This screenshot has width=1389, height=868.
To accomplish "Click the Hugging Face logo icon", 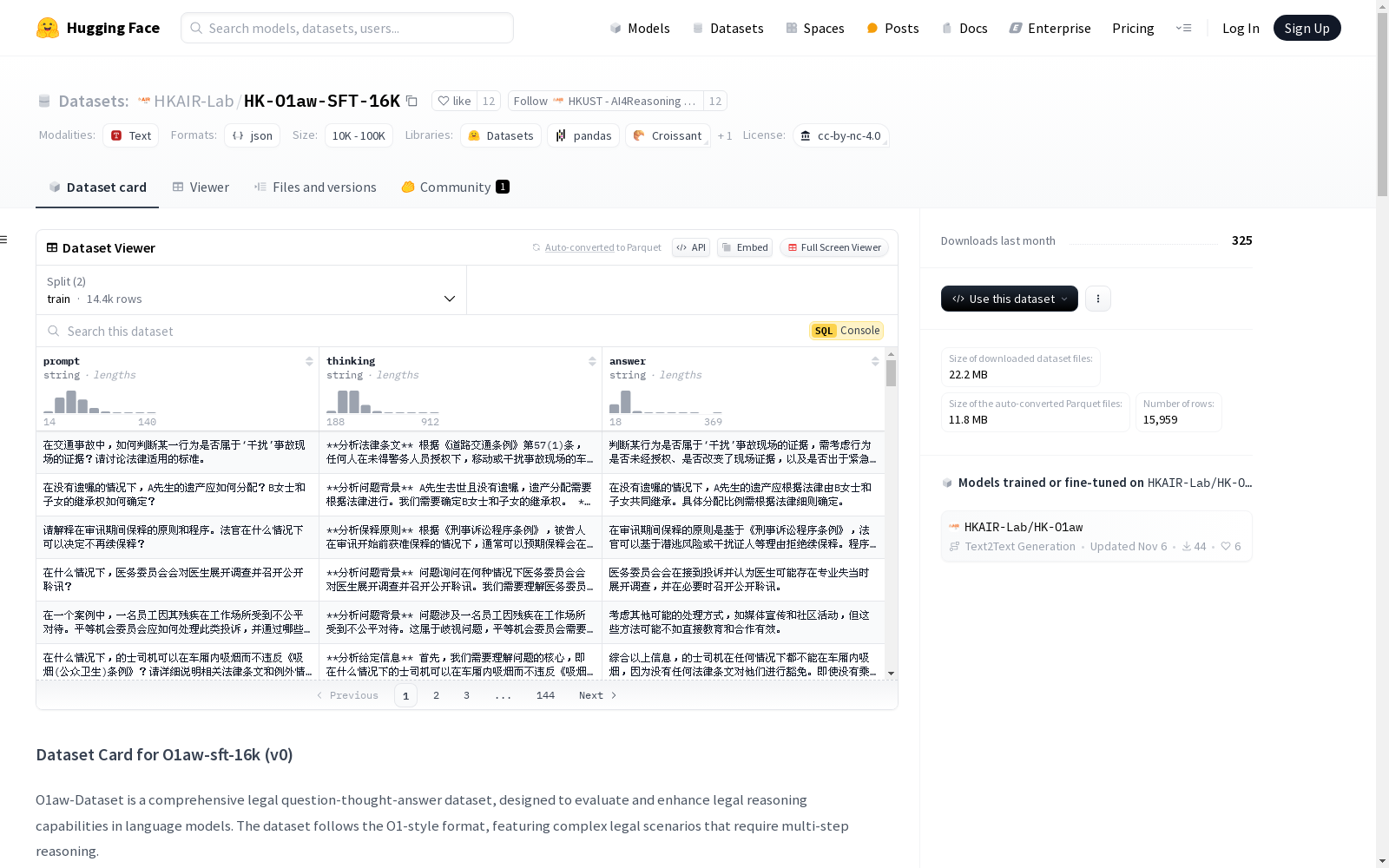I will (x=48, y=28).
